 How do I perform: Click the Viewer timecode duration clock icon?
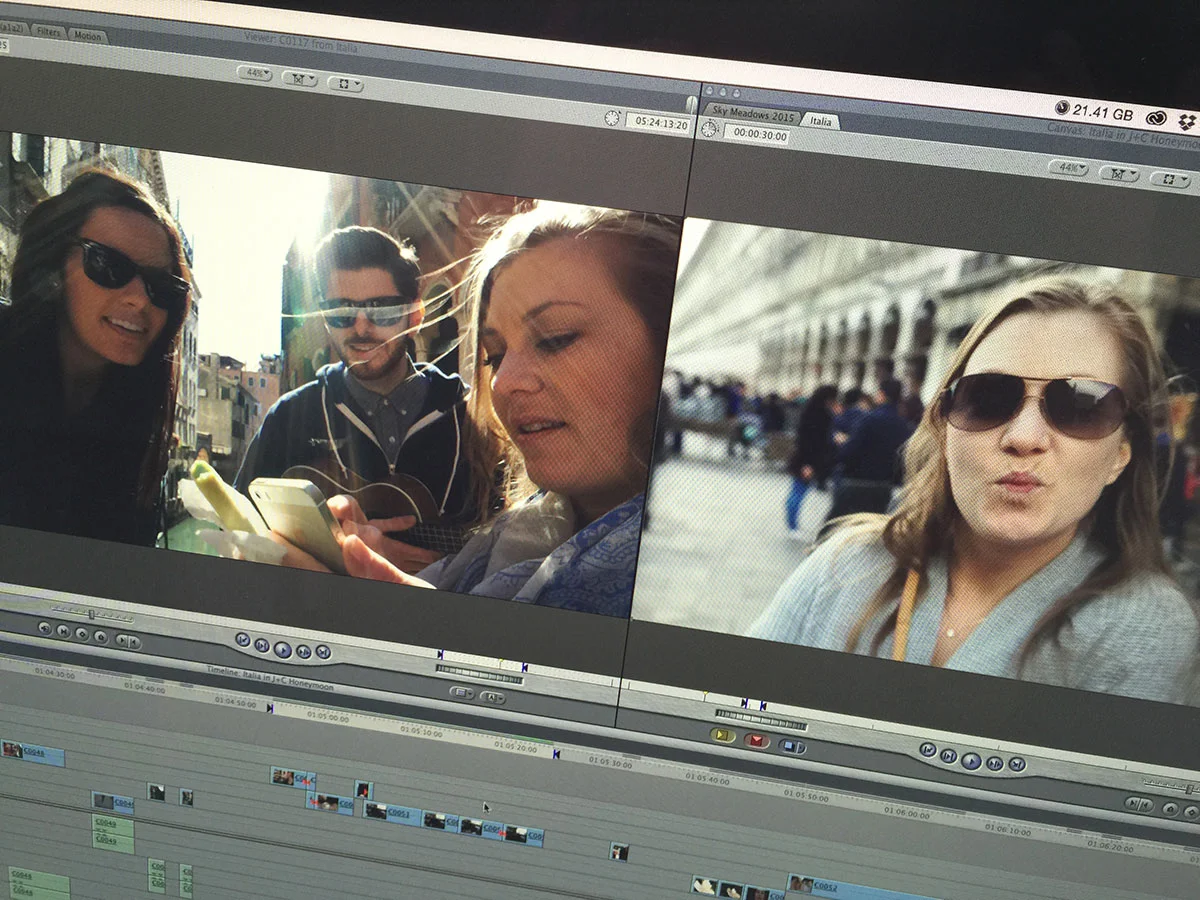pyautogui.click(x=611, y=118)
